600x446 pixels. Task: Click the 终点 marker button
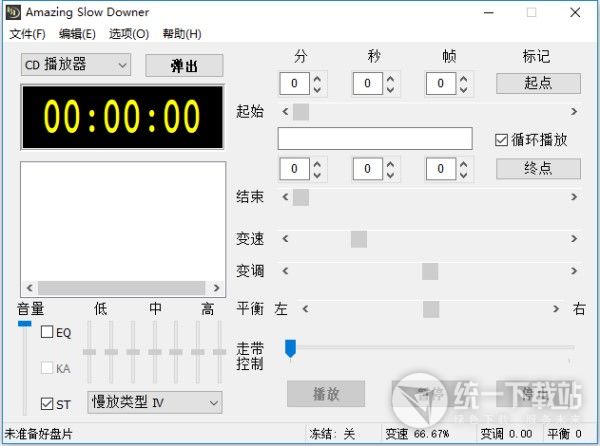click(x=538, y=168)
